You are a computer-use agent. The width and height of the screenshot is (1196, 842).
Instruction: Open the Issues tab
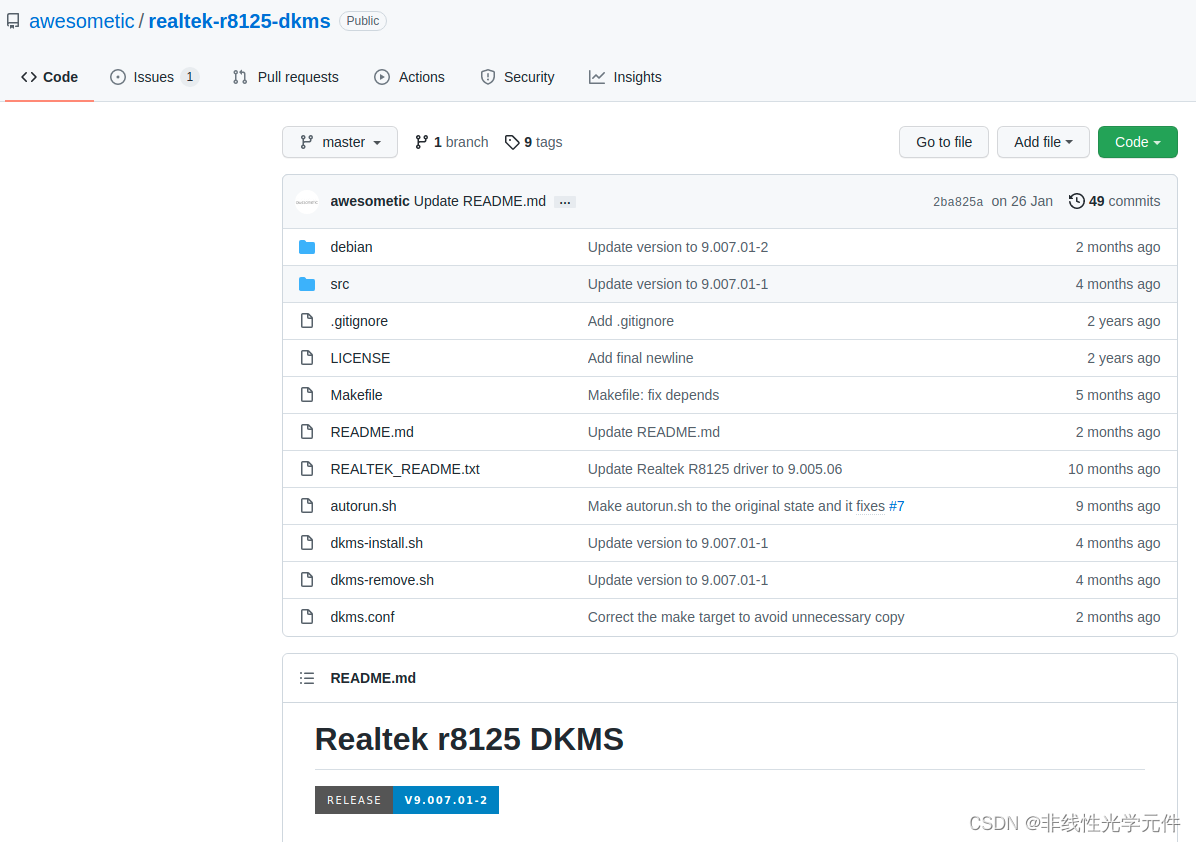click(154, 77)
